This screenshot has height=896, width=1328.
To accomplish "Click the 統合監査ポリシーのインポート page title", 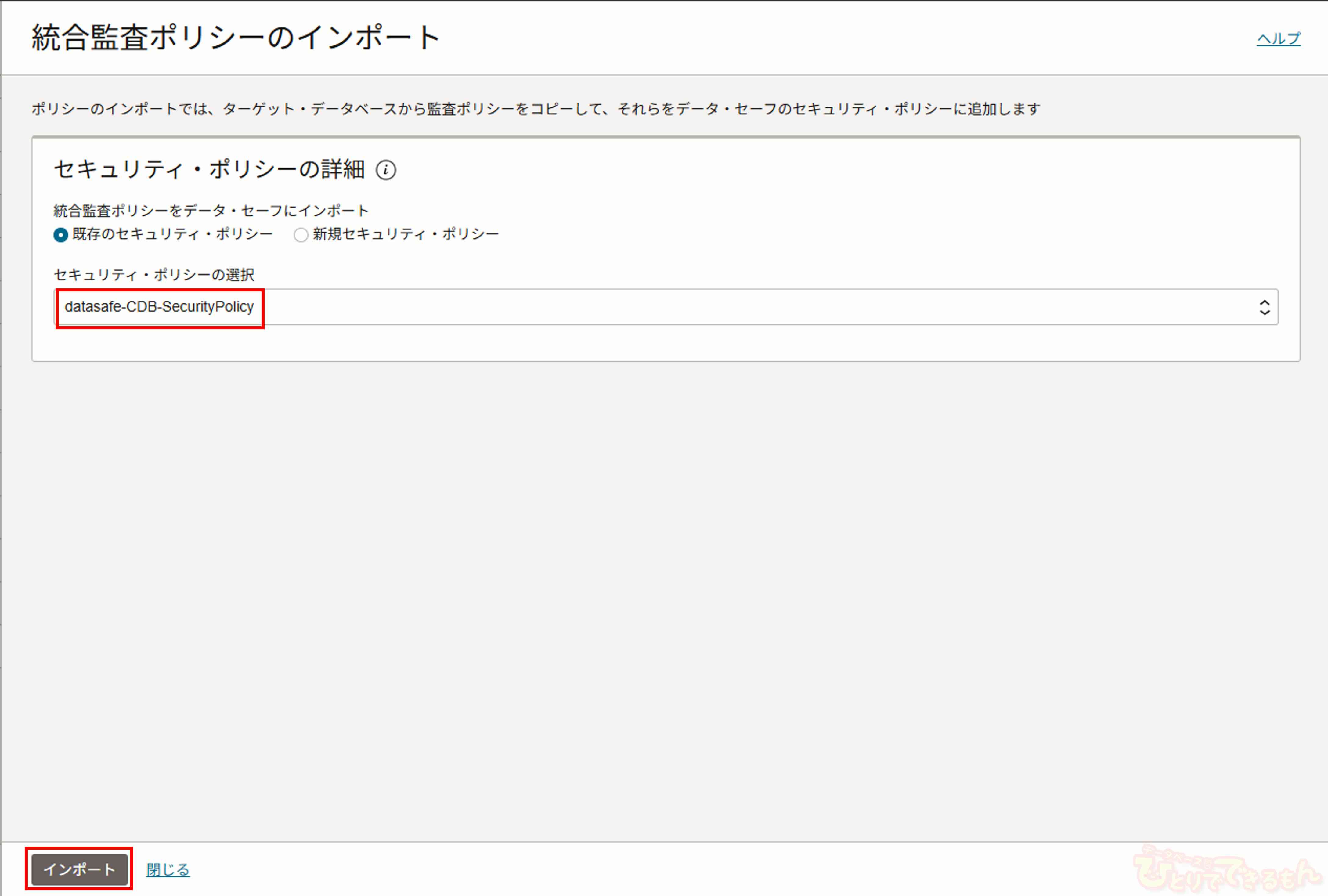I will (x=236, y=38).
